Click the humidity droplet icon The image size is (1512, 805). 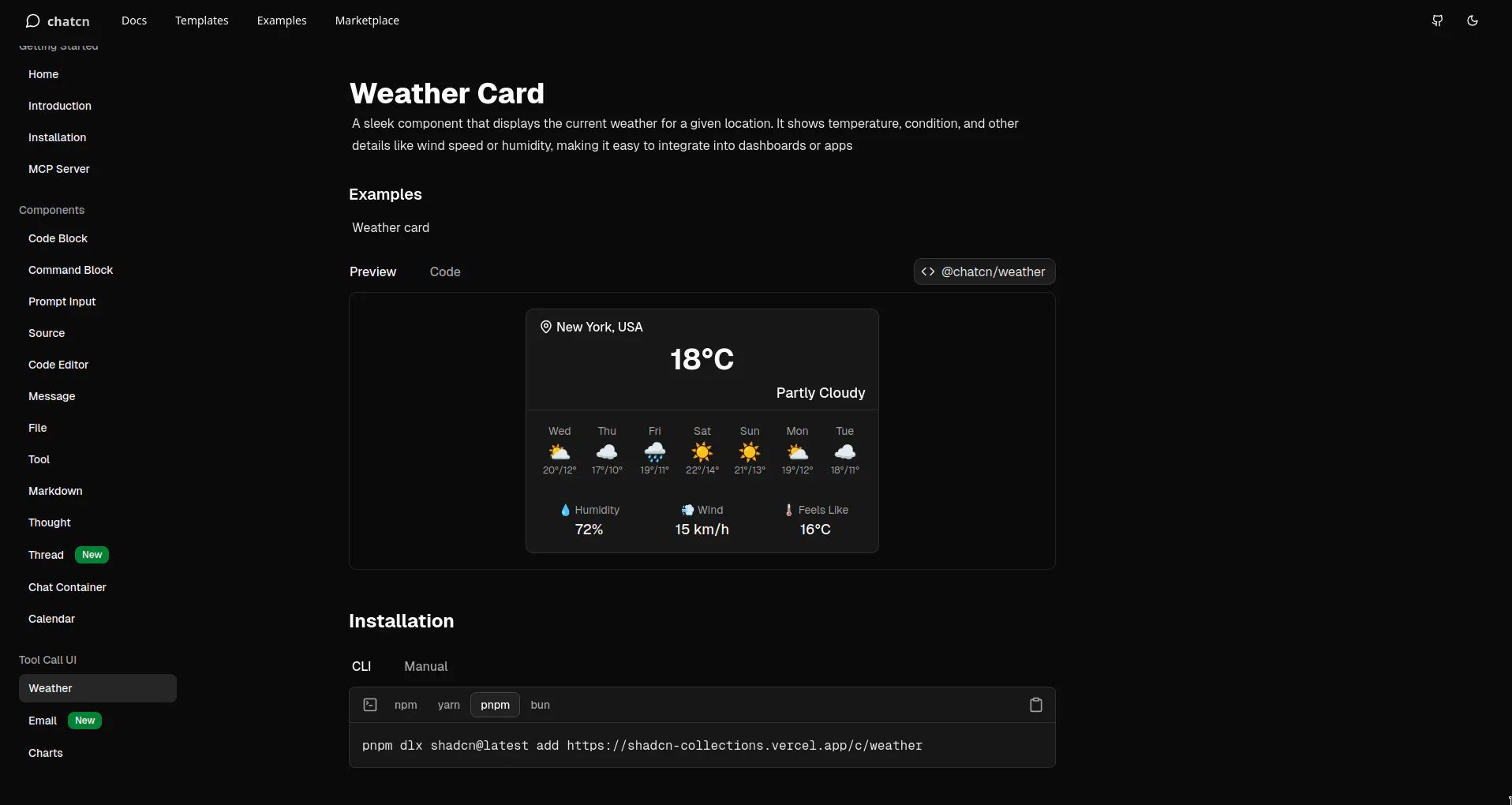click(x=565, y=510)
